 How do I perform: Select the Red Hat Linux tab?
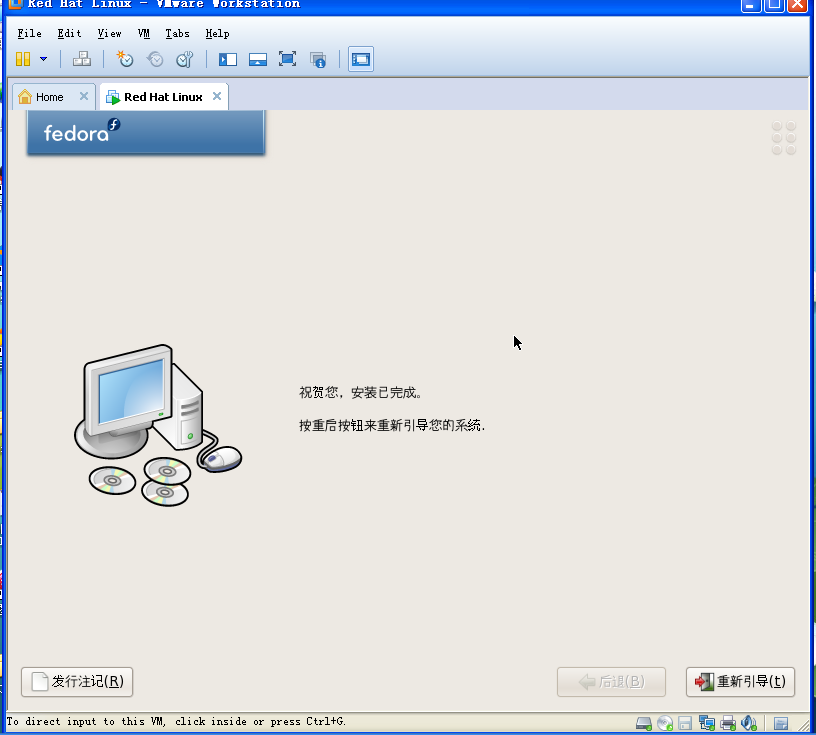click(x=160, y=96)
